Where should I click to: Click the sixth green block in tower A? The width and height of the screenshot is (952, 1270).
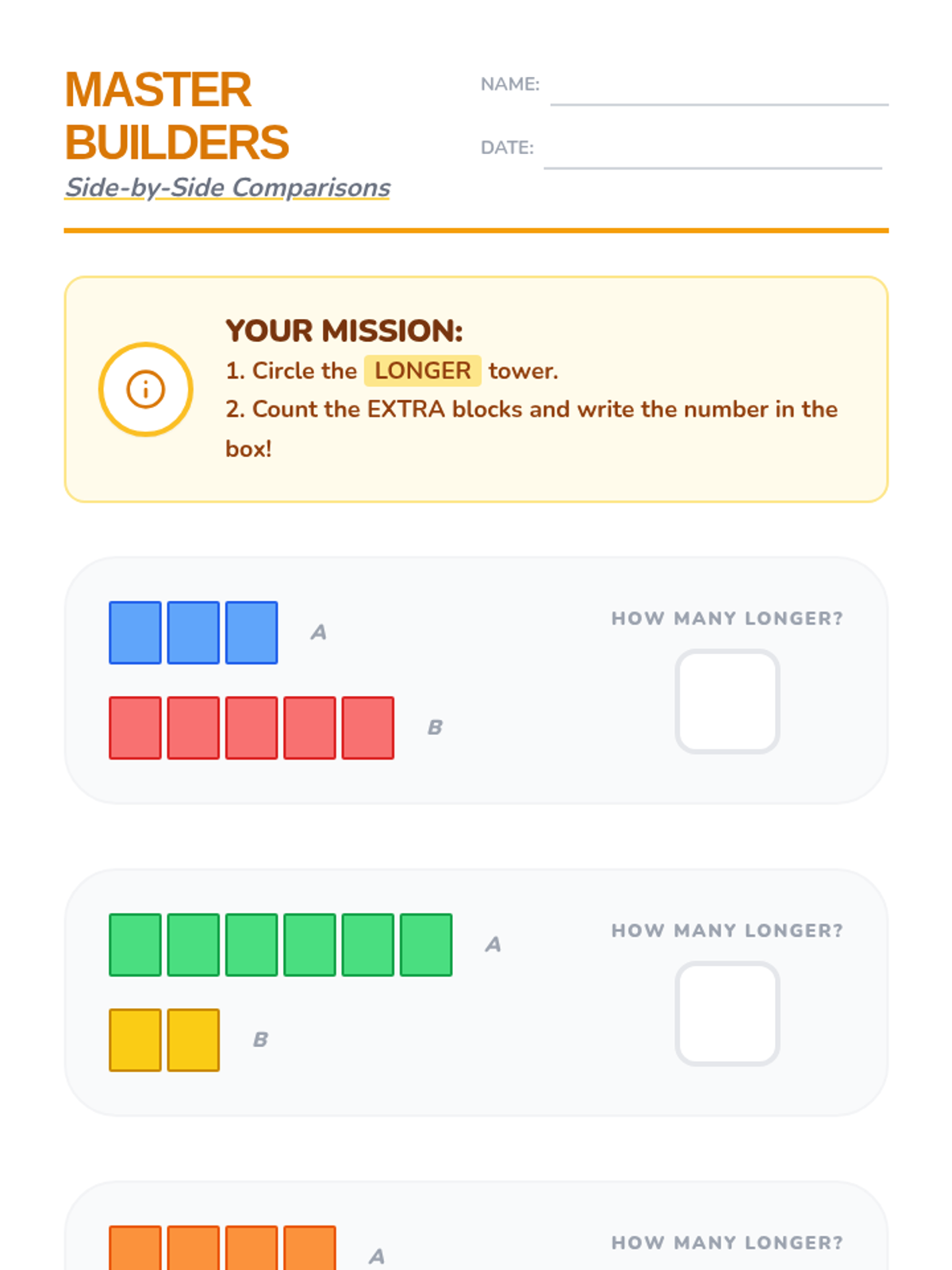pos(426,945)
